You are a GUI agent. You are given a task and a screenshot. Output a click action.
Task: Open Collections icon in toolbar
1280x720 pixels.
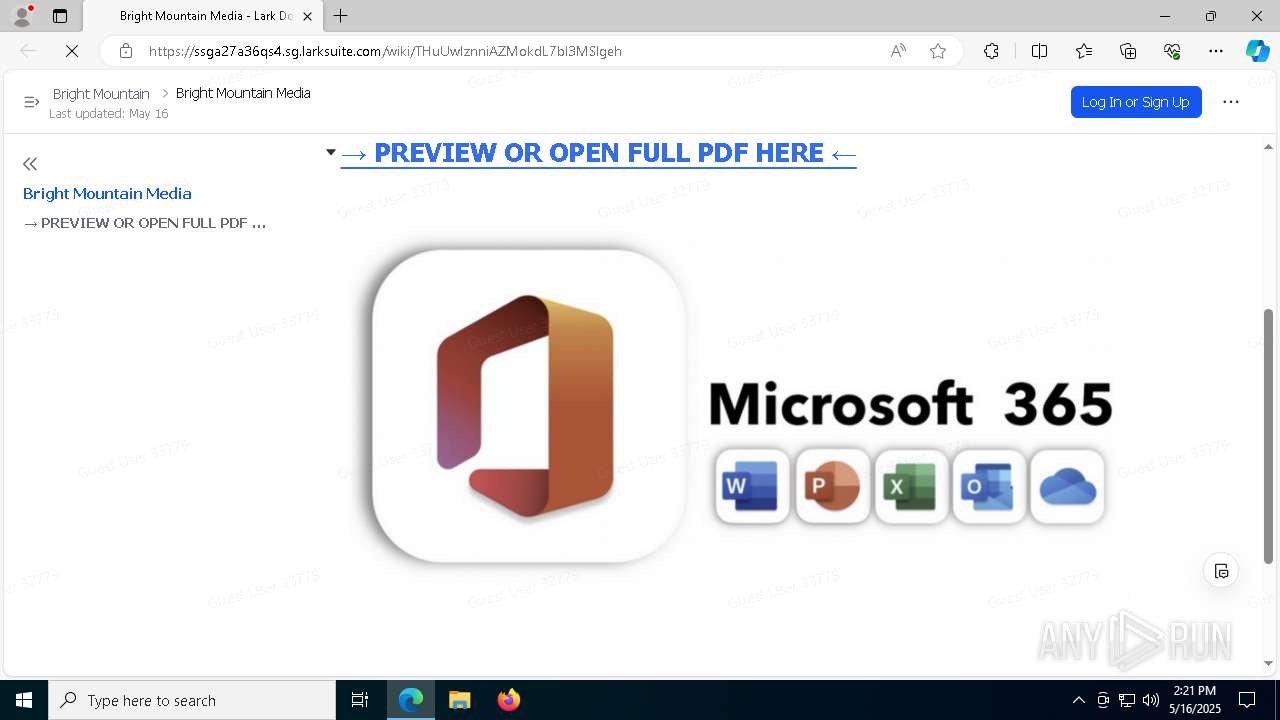point(1128,51)
